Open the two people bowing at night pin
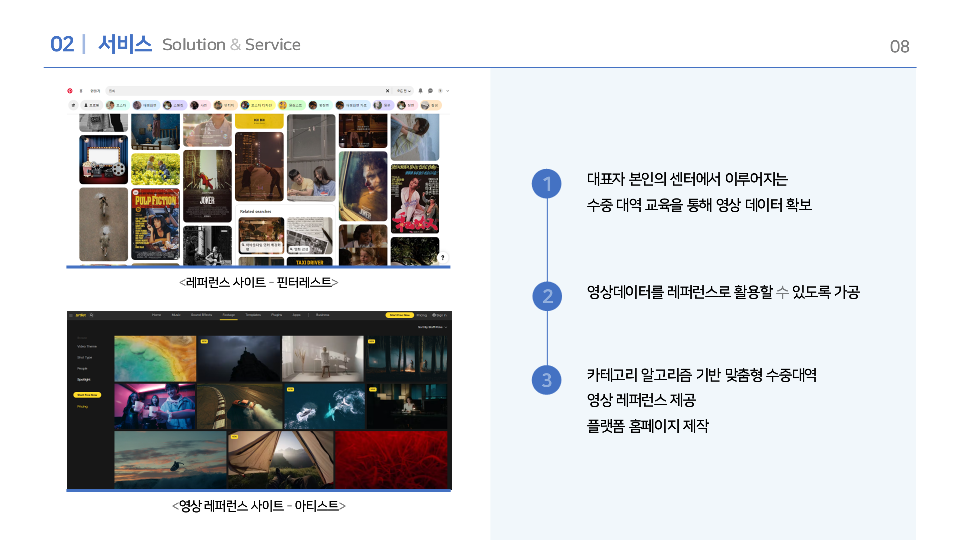 click(x=259, y=167)
